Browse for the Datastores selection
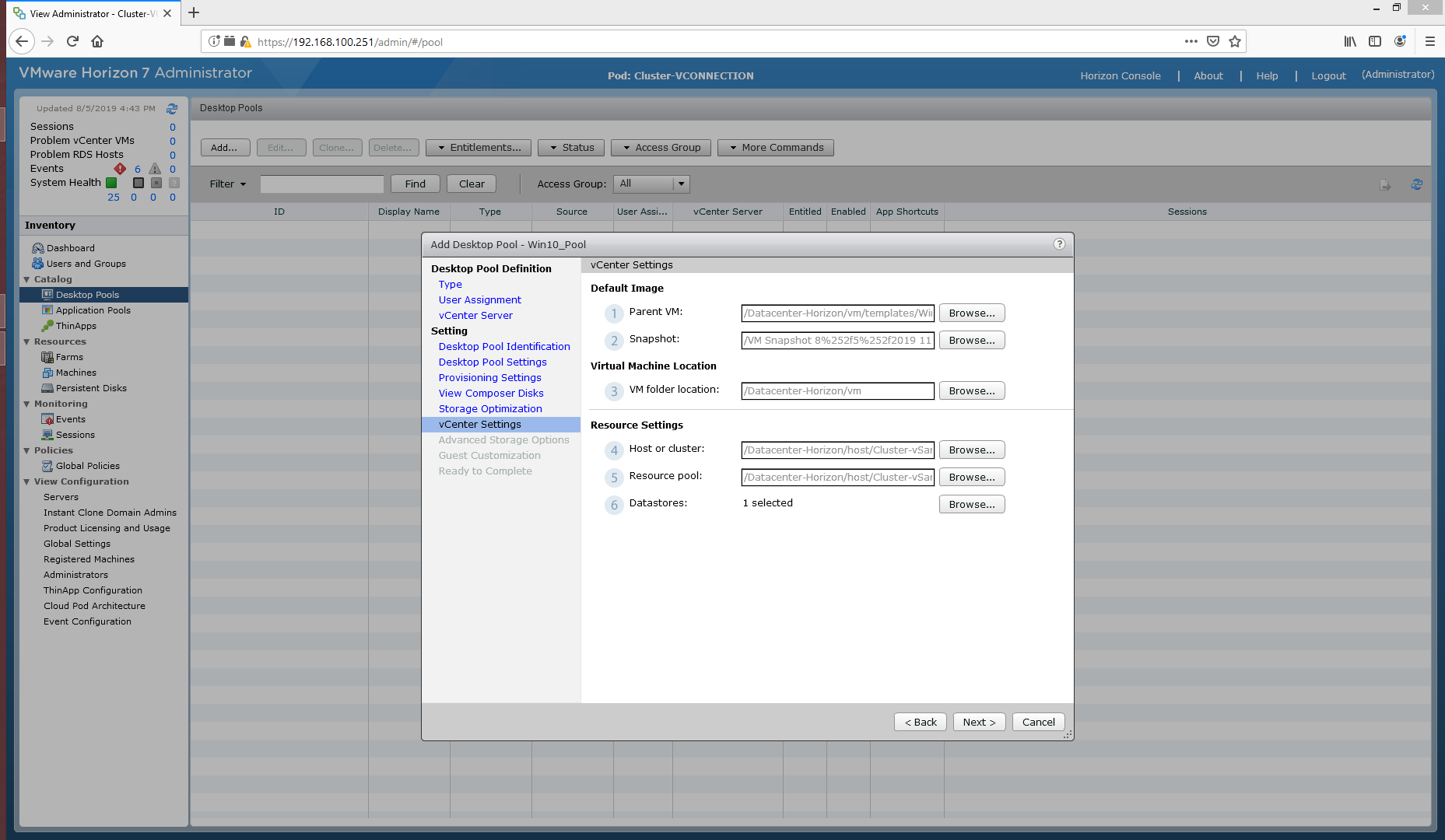Image resolution: width=1445 pixels, height=840 pixels. tap(971, 505)
